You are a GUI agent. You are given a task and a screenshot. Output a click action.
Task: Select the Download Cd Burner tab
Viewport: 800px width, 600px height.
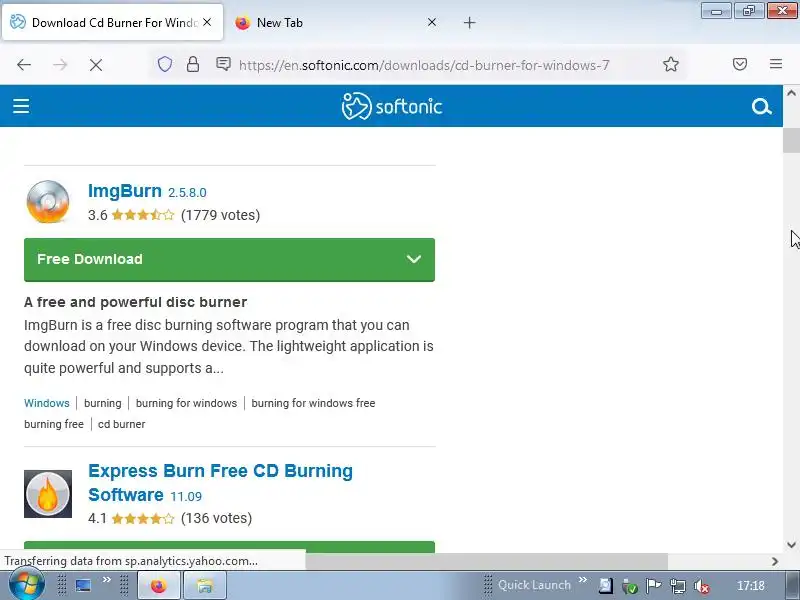click(112, 22)
